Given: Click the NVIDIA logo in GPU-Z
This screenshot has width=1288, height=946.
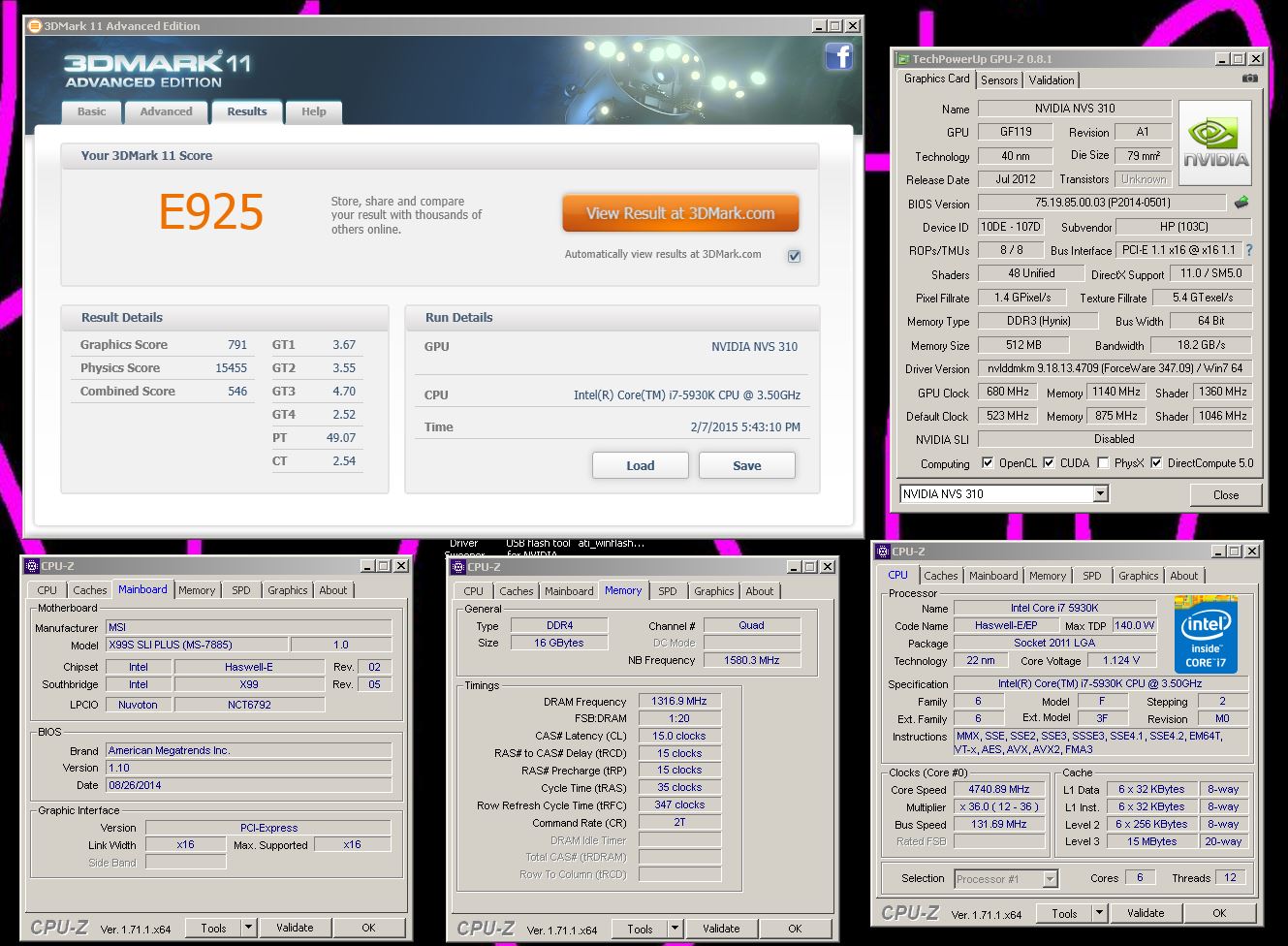Looking at the screenshot, I should (x=1214, y=143).
